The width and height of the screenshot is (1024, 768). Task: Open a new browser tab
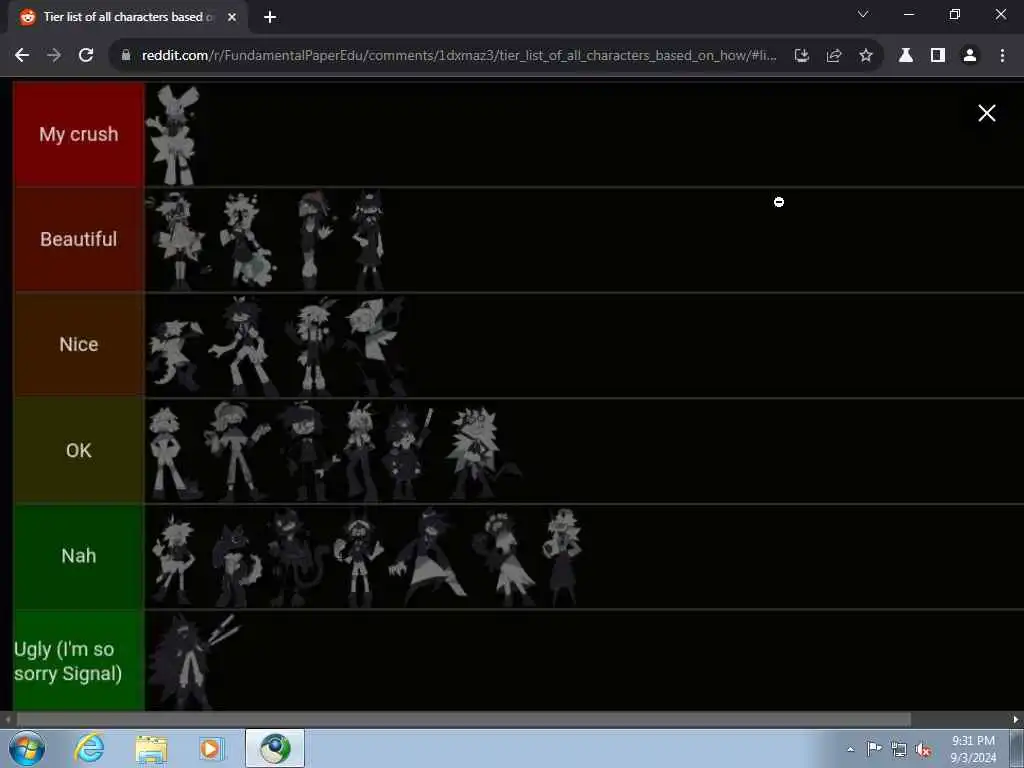[x=270, y=17]
